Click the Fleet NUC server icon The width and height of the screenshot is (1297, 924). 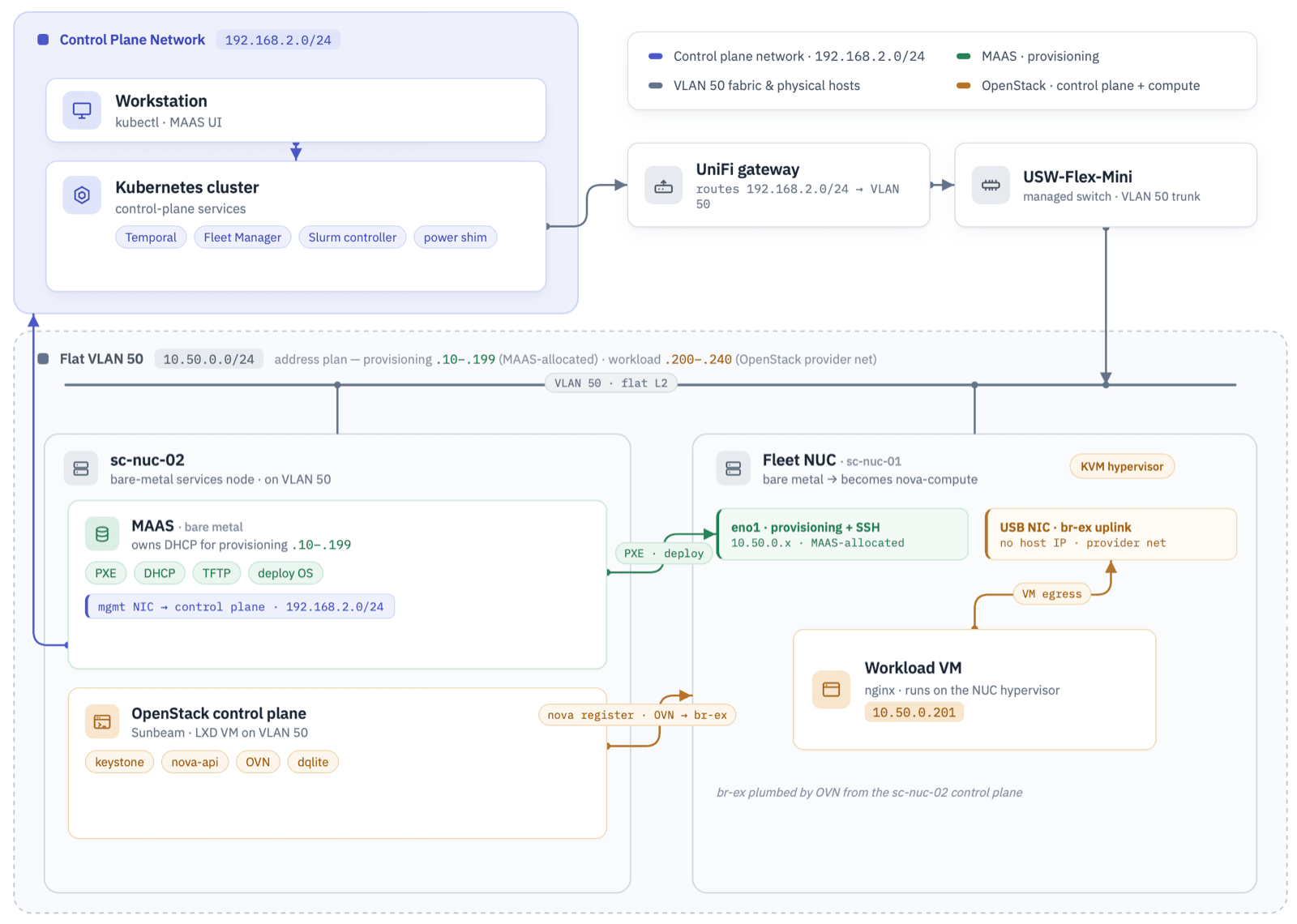(x=734, y=468)
